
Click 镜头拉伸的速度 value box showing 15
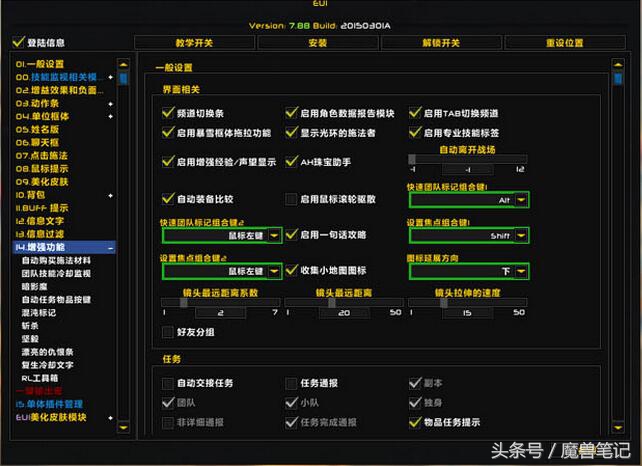point(468,313)
